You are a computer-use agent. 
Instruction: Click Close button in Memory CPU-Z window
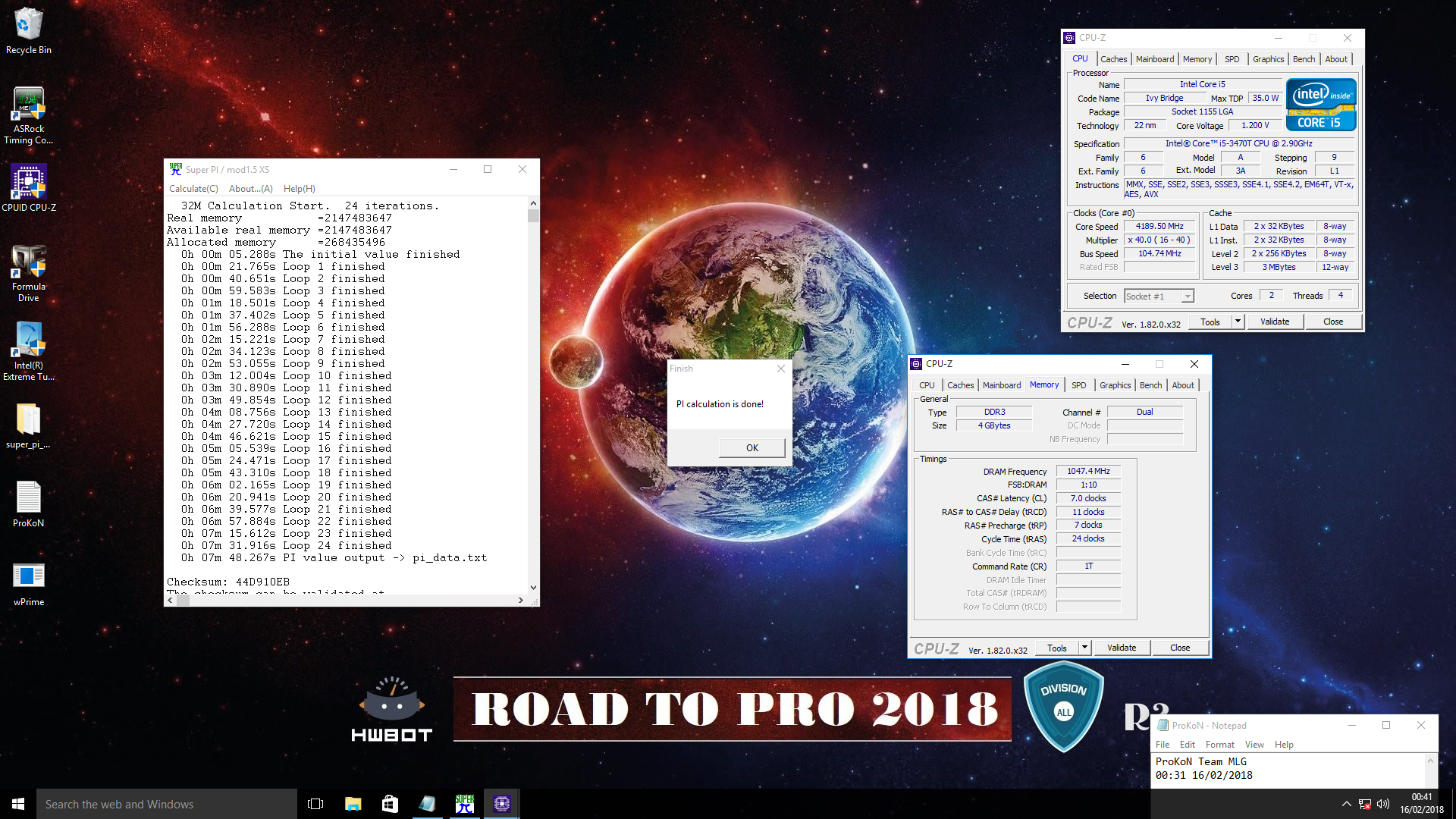(x=1180, y=648)
